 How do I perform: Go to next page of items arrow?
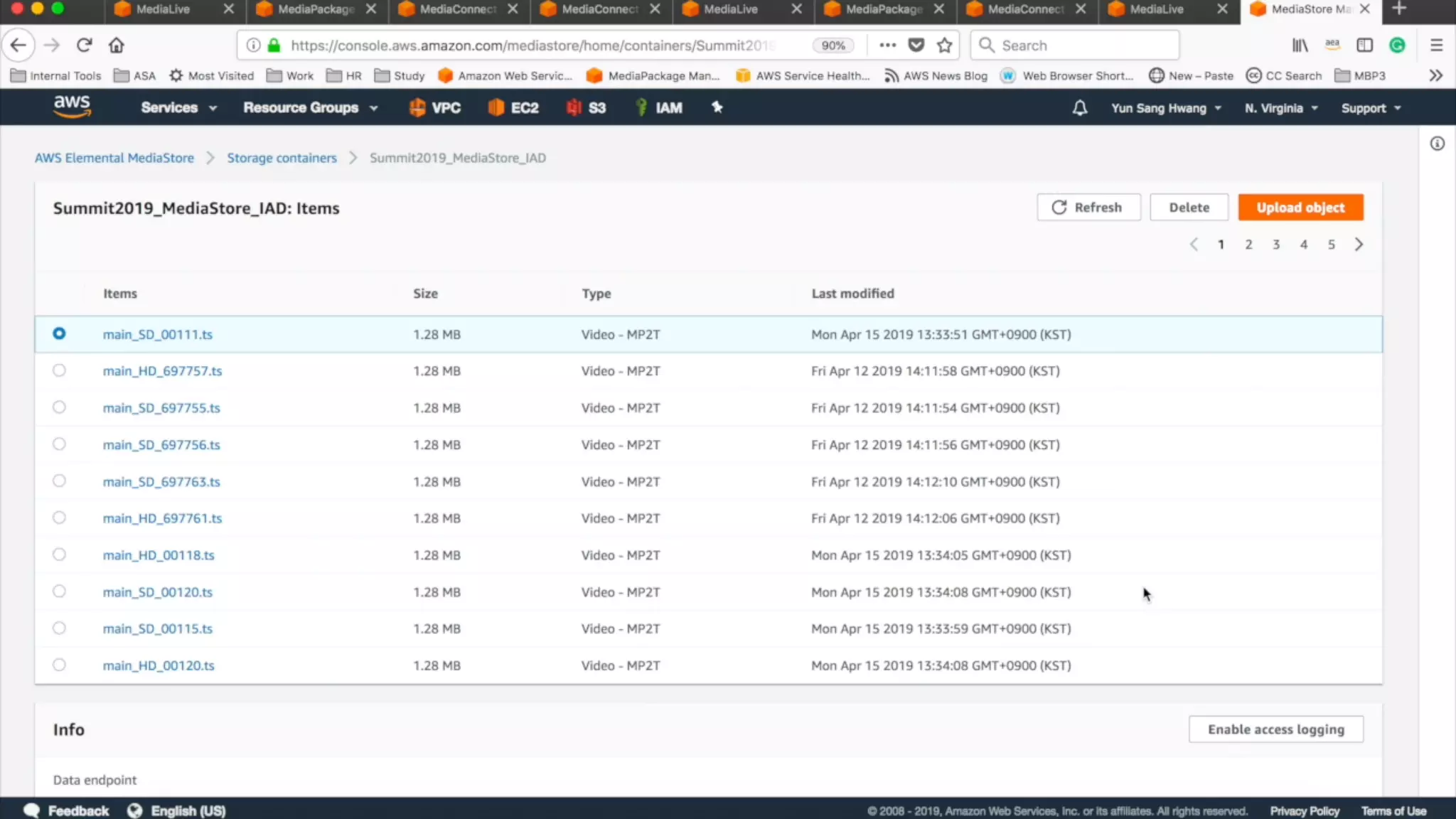(x=1359, y=245)
